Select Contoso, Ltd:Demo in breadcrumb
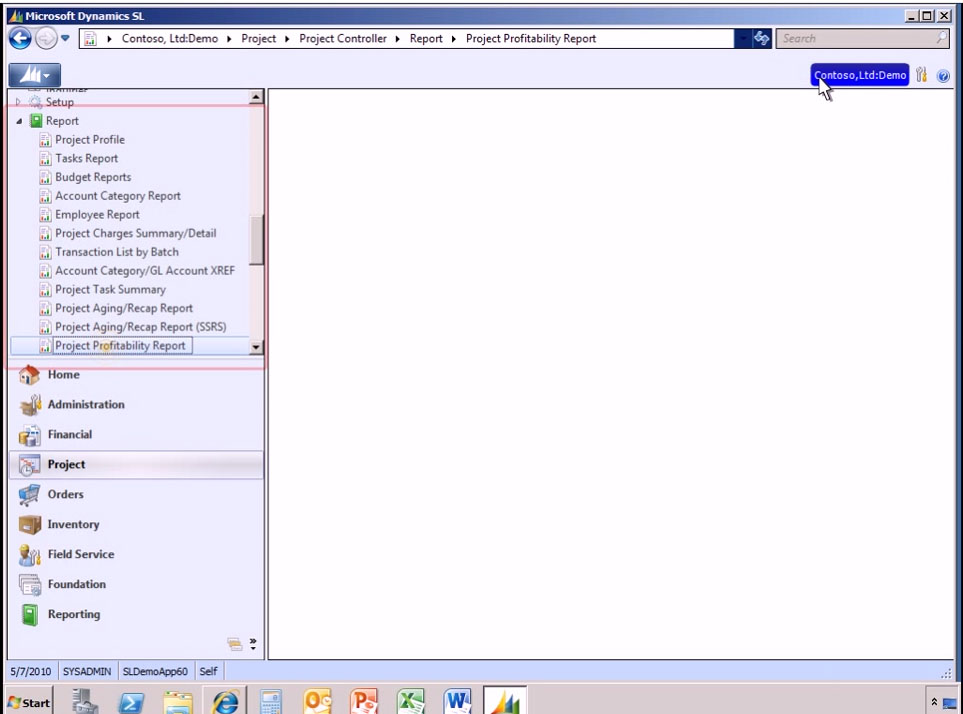Screen dimensions: 963x714 [170, 39]
